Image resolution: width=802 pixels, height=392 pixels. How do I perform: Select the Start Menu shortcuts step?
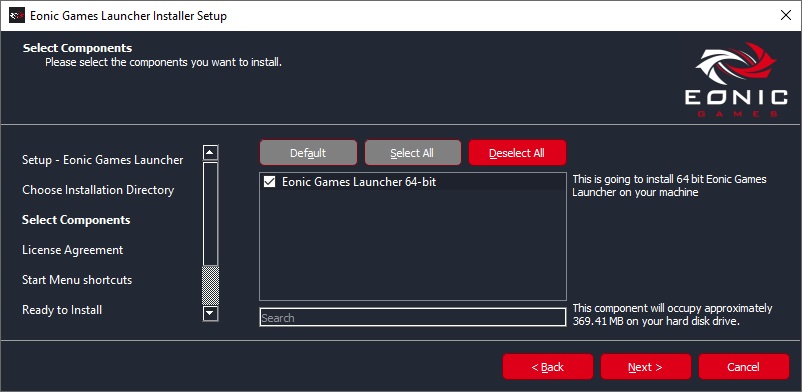[77, 280]
